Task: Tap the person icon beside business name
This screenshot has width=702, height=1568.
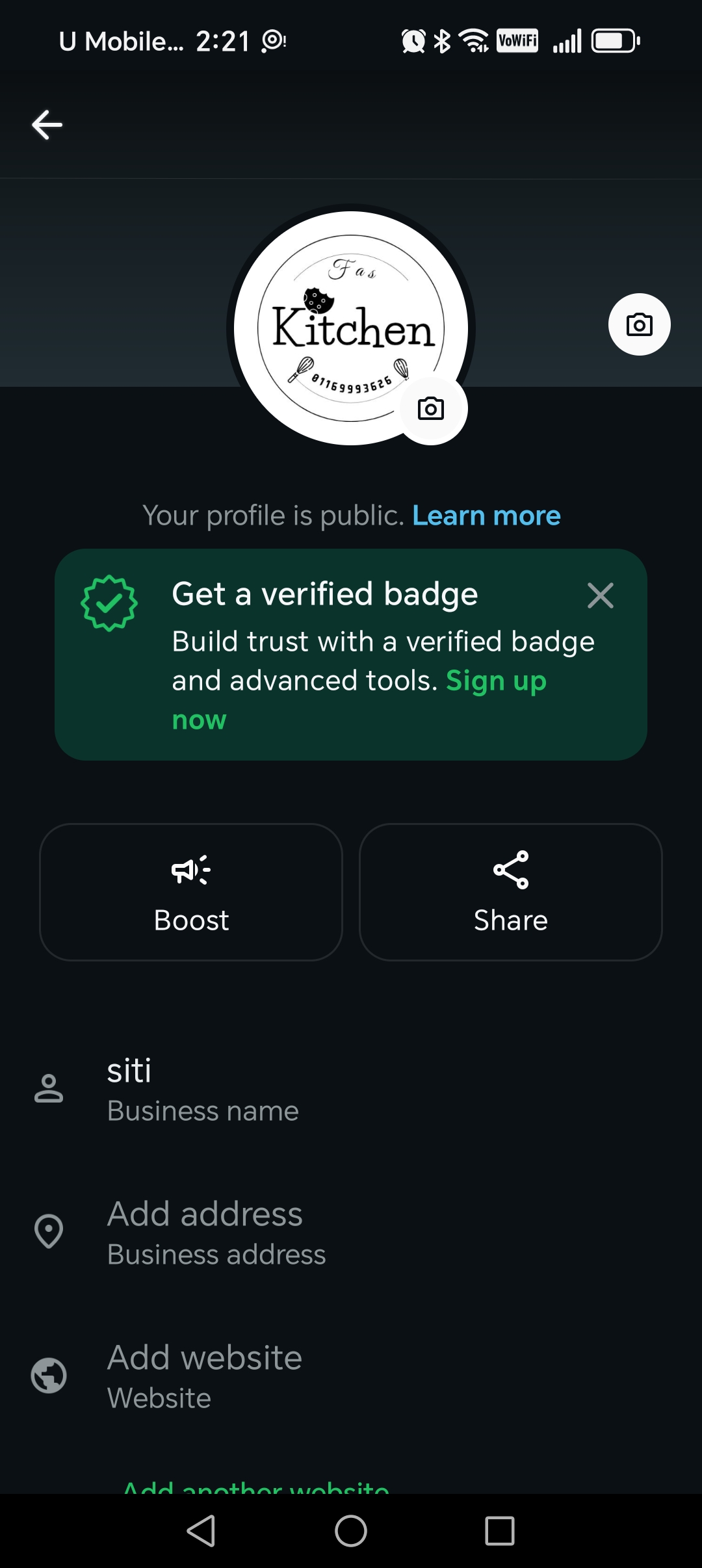Action: pos(49,1089)
